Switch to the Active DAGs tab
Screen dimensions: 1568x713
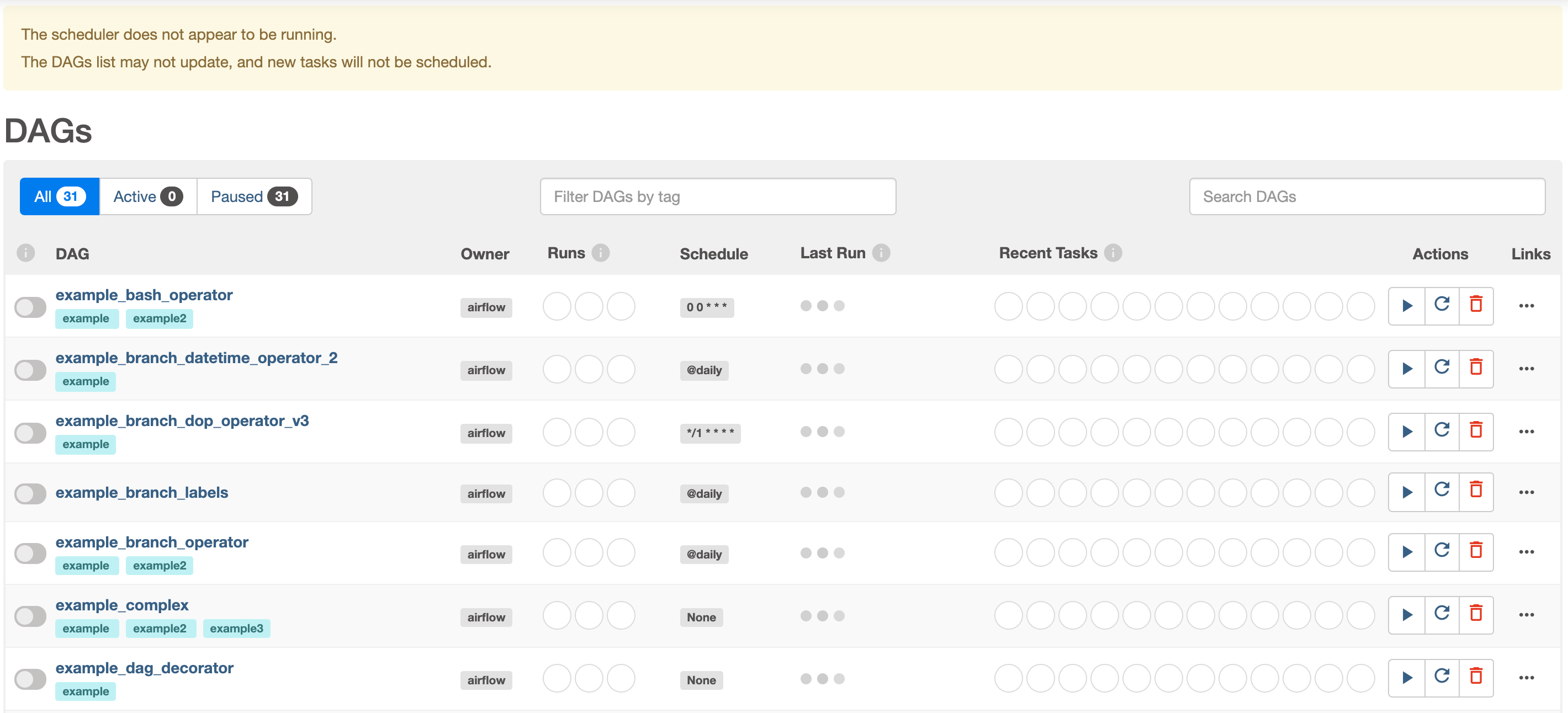coord(147,196)
